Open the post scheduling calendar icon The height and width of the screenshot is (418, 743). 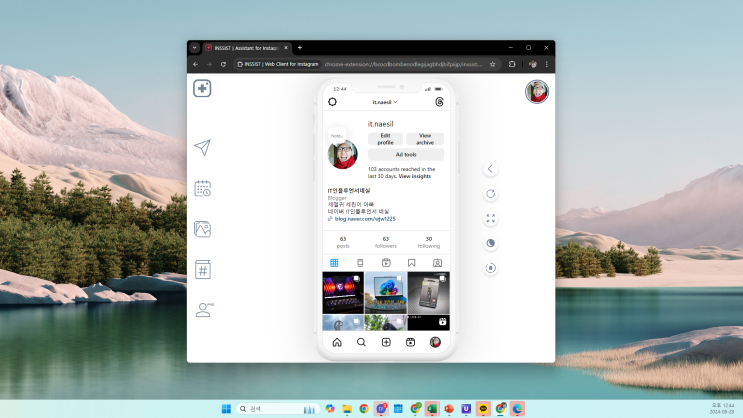pyautogui.click(x=202, y=188)
